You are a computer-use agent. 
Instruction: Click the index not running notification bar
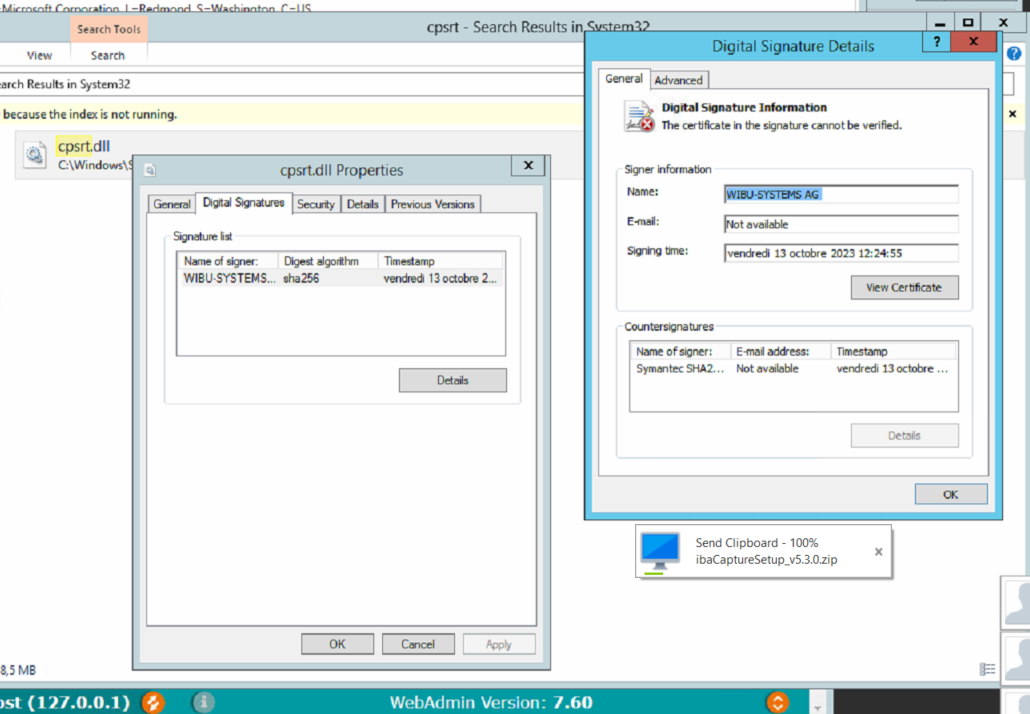[292, 114]
